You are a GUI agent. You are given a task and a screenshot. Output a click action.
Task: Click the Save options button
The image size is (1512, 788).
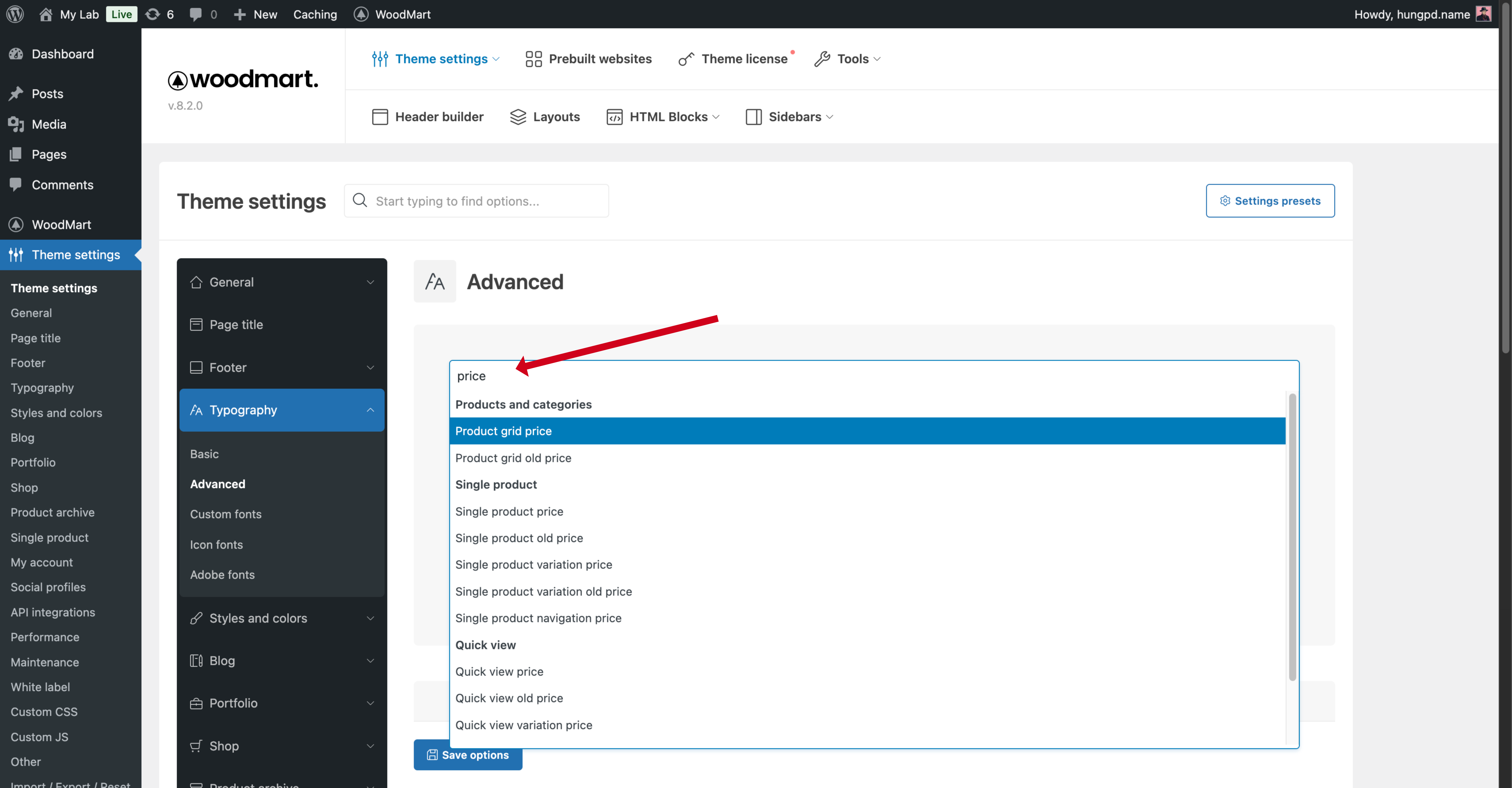click(468, 755)
